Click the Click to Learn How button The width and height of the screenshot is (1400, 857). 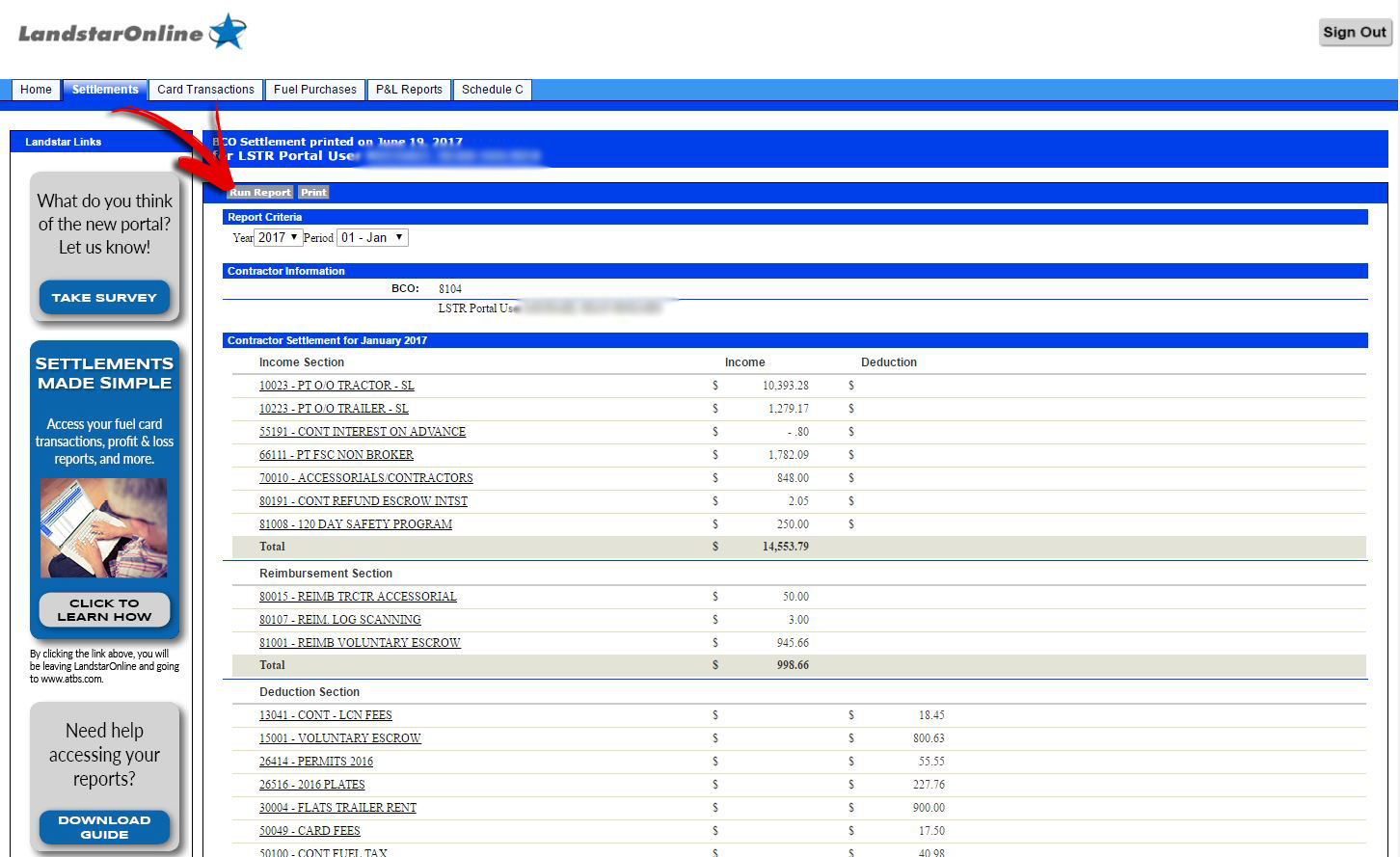point(104,609)
